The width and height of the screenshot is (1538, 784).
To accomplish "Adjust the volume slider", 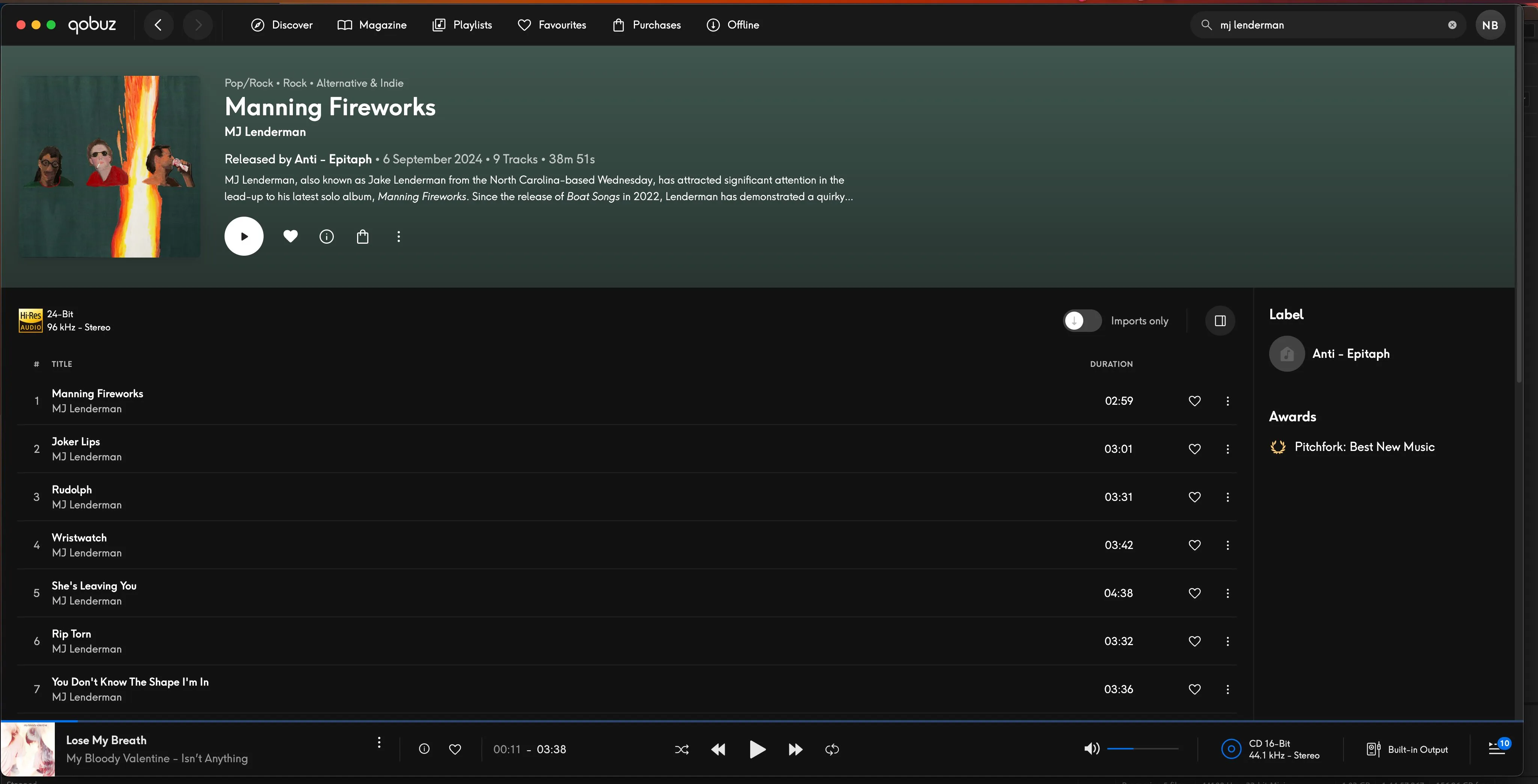I will point(1141,748).
